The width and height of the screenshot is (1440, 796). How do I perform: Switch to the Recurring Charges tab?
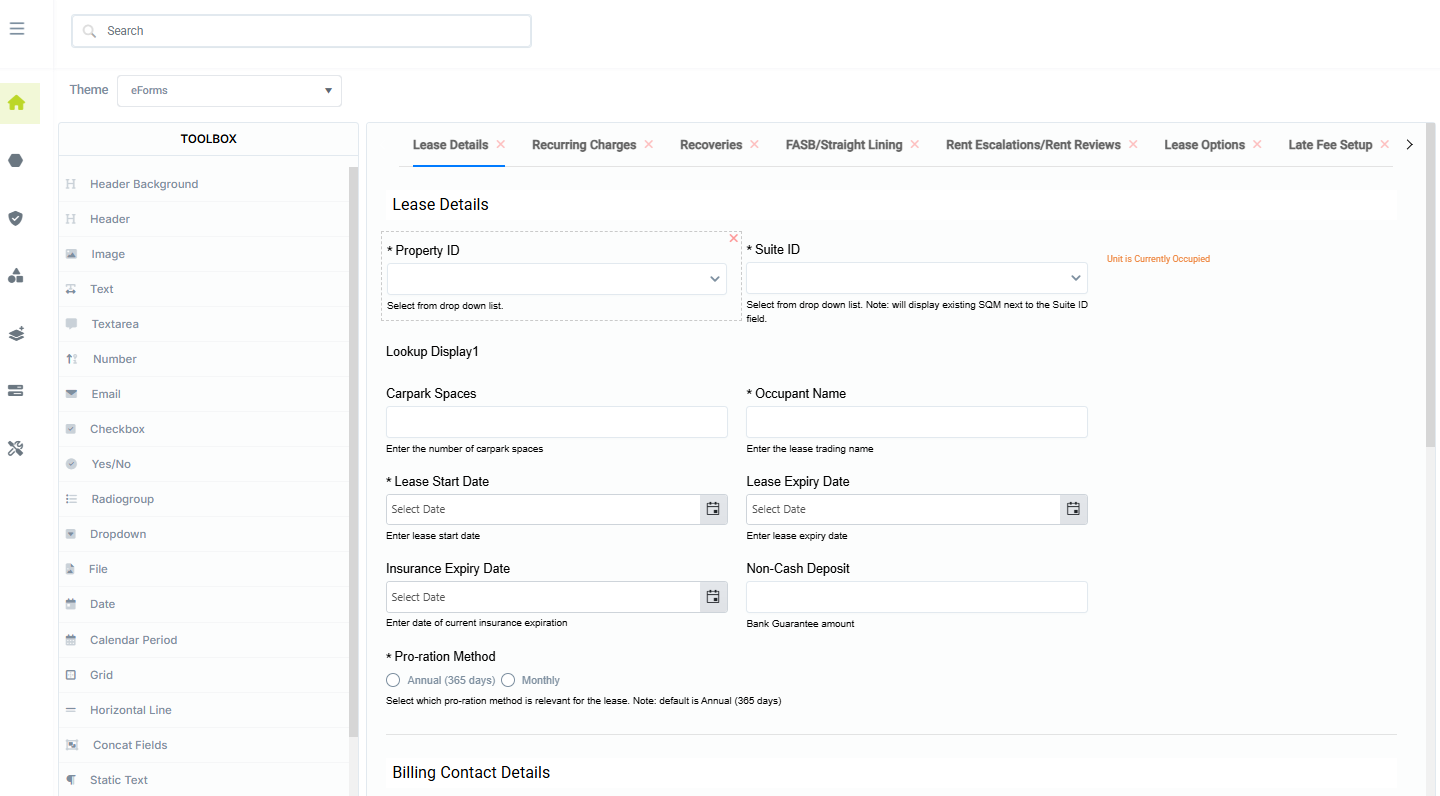tap(584, 144)
